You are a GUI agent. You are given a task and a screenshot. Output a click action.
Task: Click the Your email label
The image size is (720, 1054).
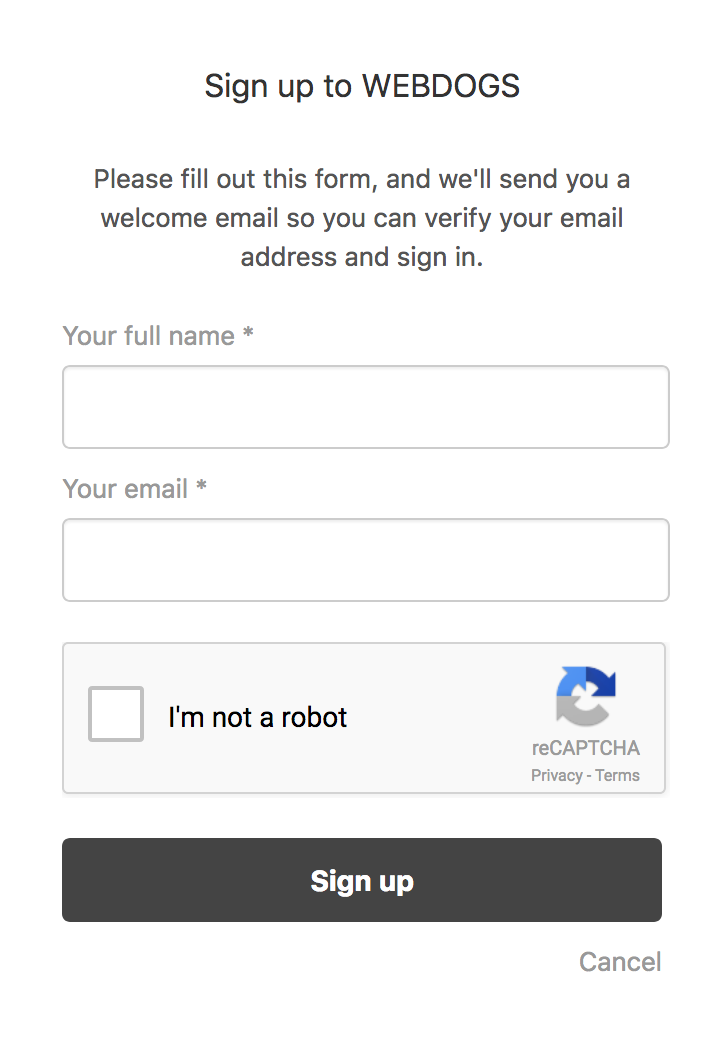click(x=125, y=489)
